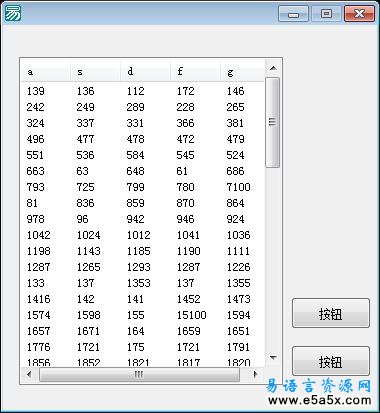Click column header 'g'
The image size is (380, 413).
click(x=243, y=71)
